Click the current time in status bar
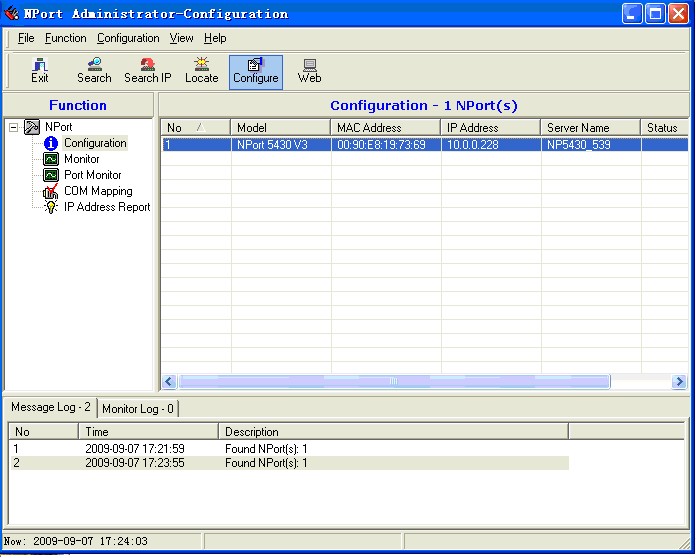Screen dimensions: 696x558 (76, 541)
